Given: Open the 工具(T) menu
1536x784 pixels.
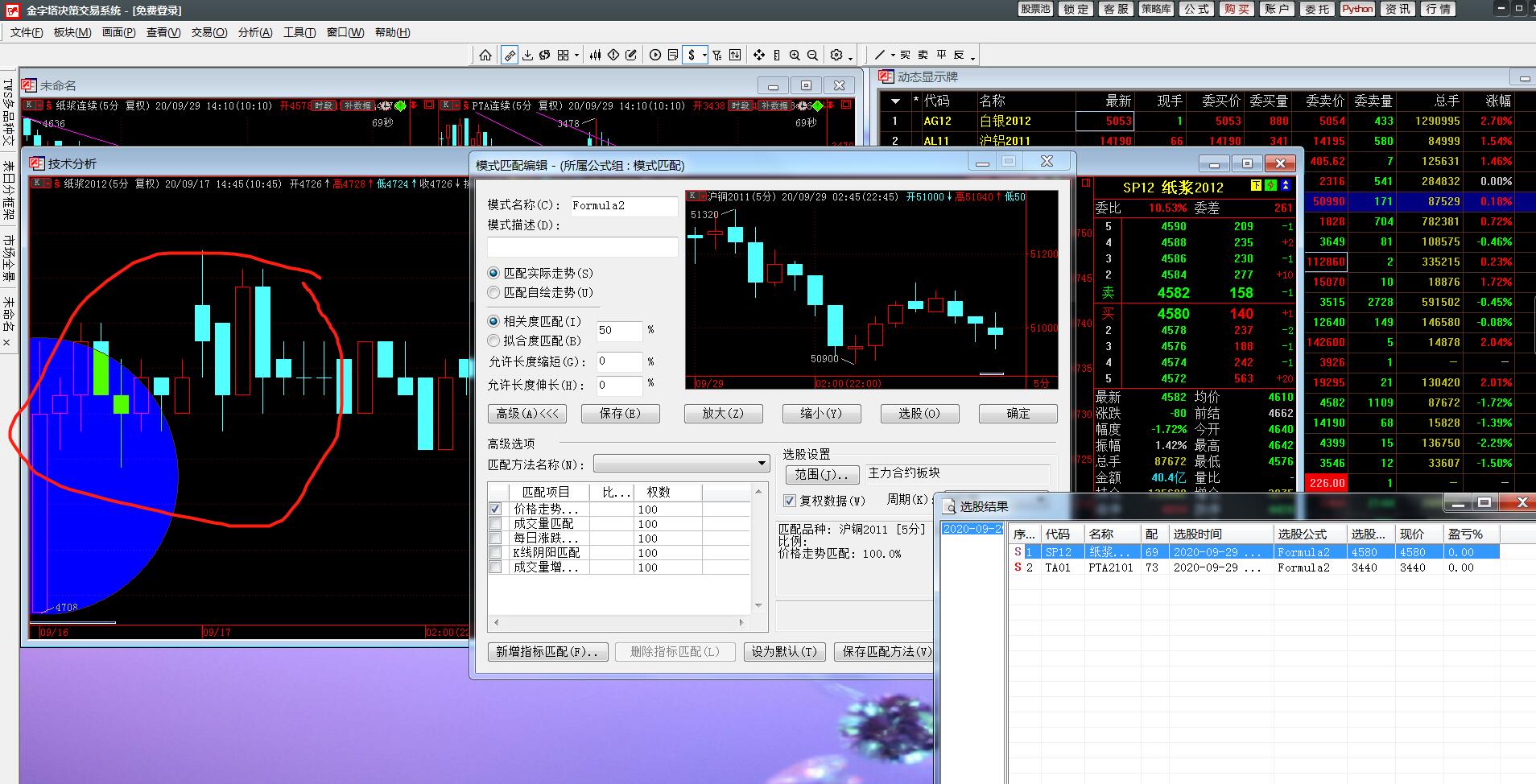Looking at the screenshot, I should click(x=299, y=32).
